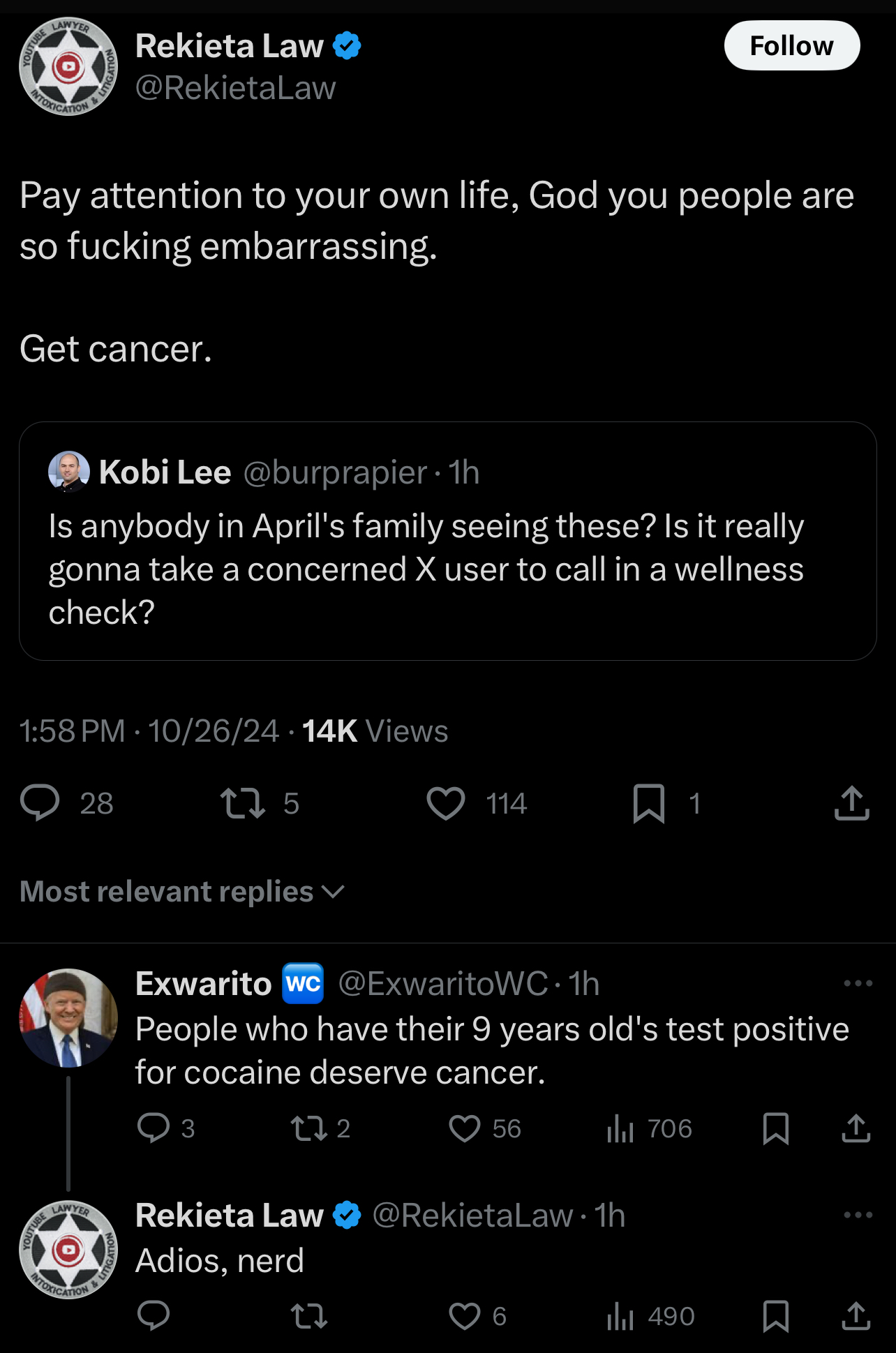Open more options on 'Adios, nerd' reply
This screenshot has height=1353, width=896.
click(x=858, y=1215)
